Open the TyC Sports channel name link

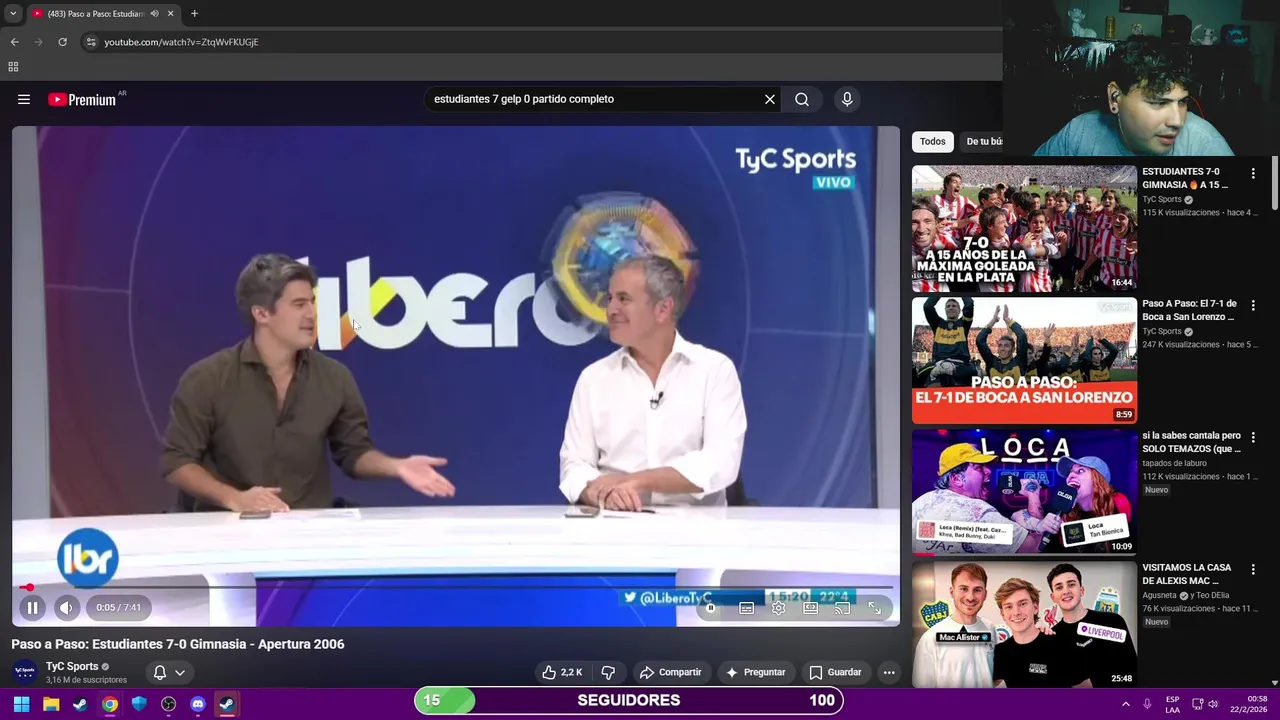point(72,666)
